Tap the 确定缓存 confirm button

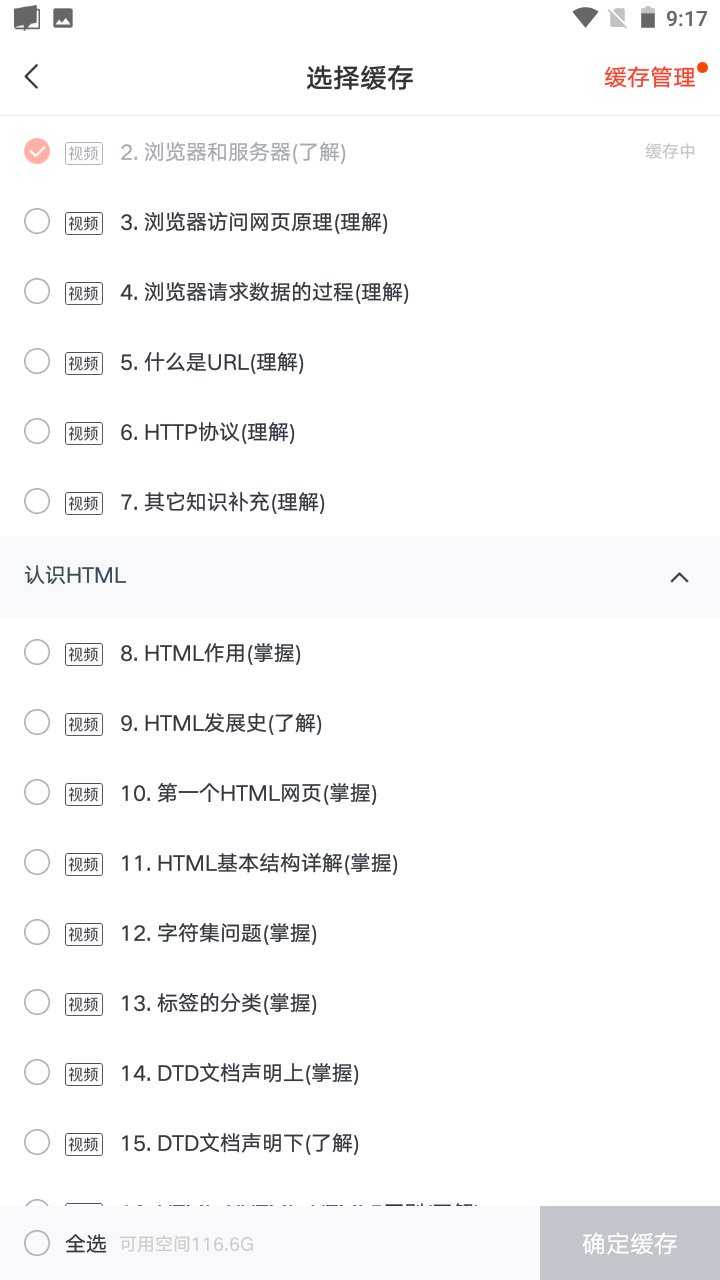(x=629, y=1243)
